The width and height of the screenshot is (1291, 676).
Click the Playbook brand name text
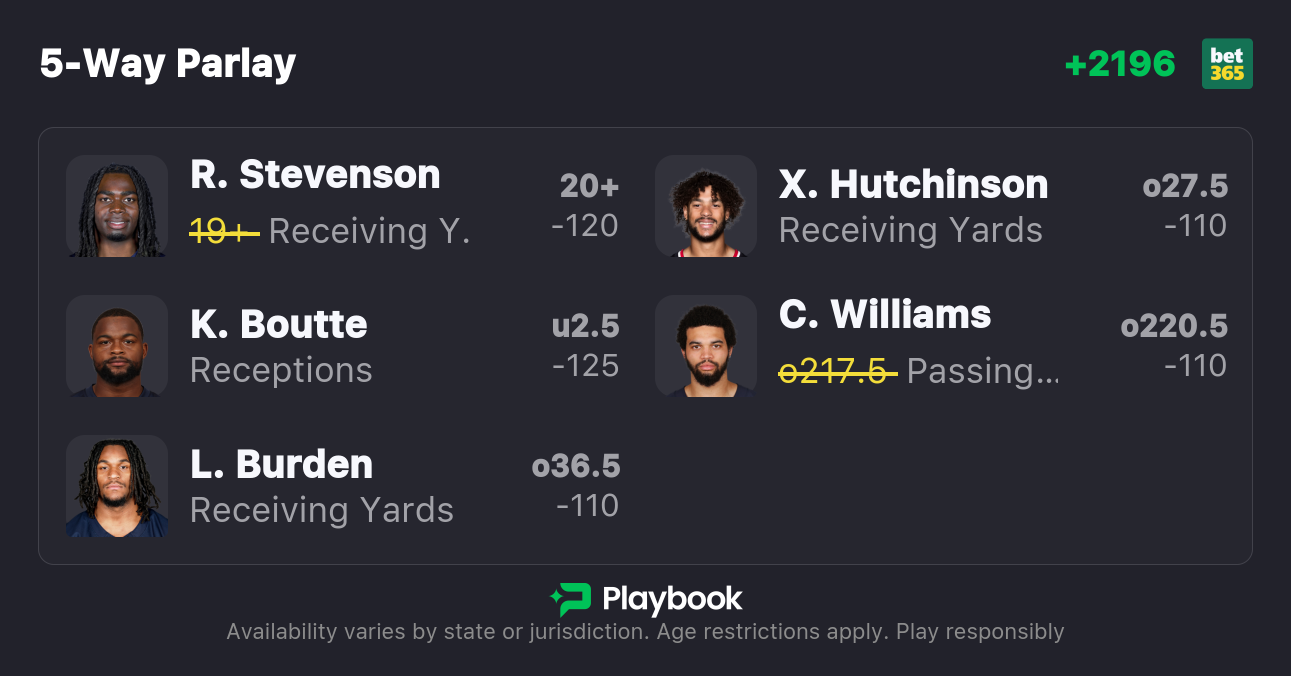coord(672,599)
